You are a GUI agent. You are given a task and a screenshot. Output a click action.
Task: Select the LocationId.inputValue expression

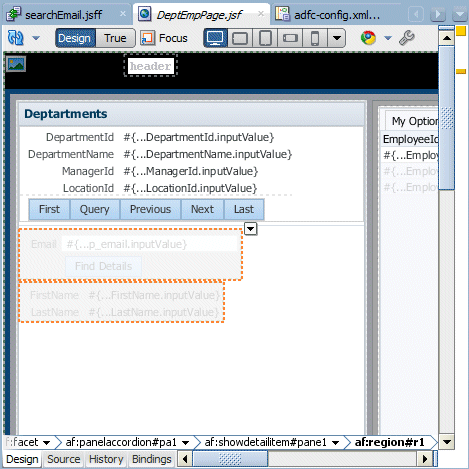tap(190, 188)
